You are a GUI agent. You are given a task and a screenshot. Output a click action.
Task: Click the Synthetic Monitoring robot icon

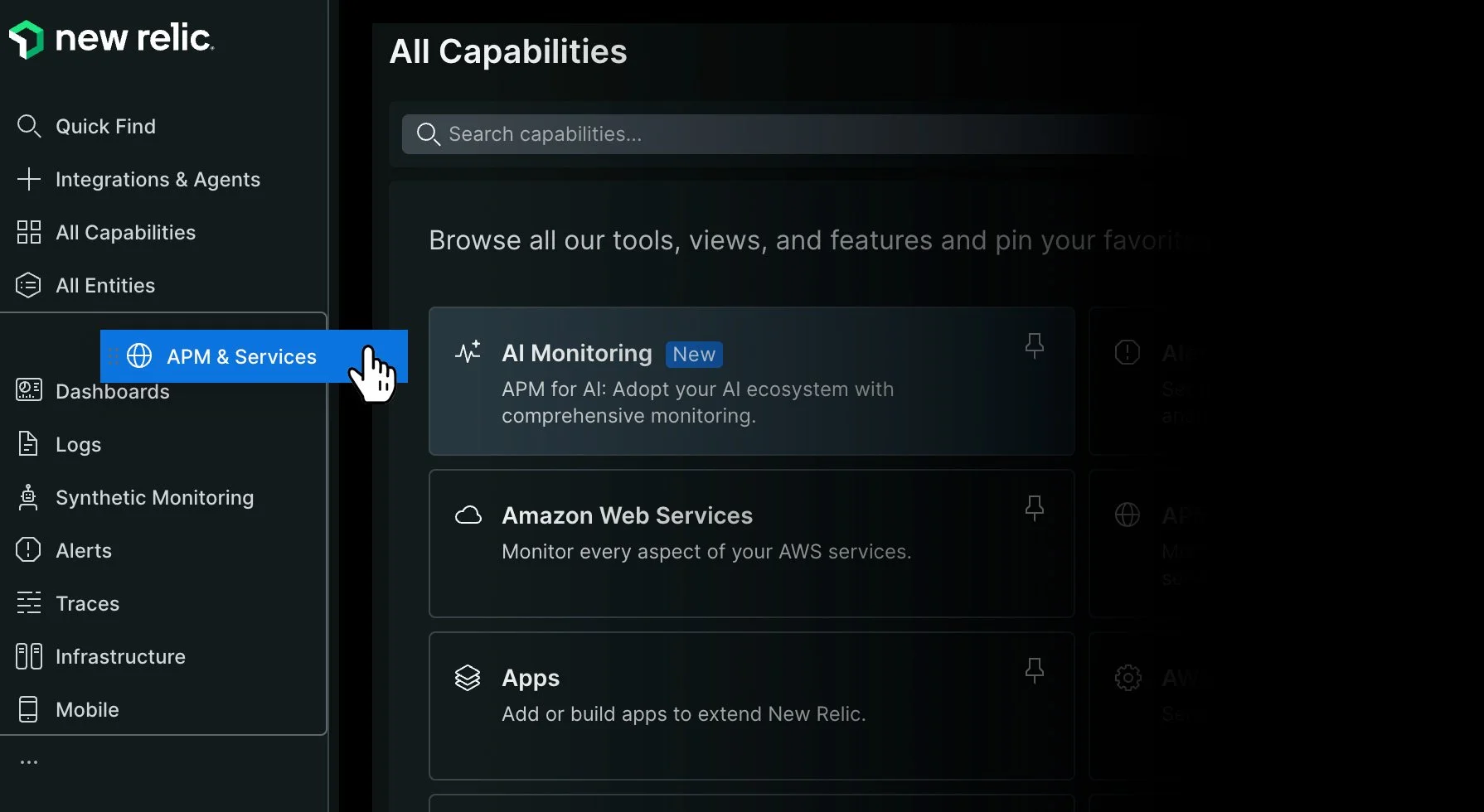click(x=29, y=496)
